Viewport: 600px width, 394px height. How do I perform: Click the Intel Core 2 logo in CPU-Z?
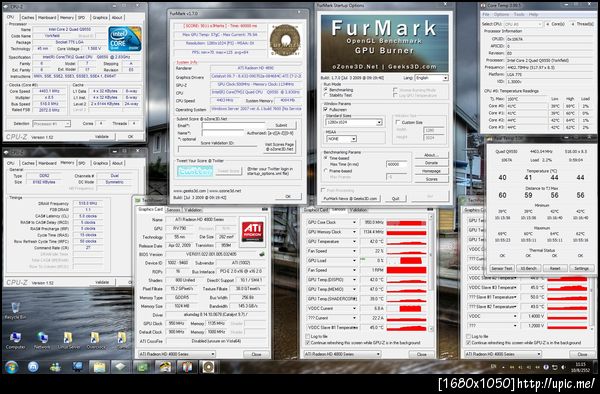[125, 39]
